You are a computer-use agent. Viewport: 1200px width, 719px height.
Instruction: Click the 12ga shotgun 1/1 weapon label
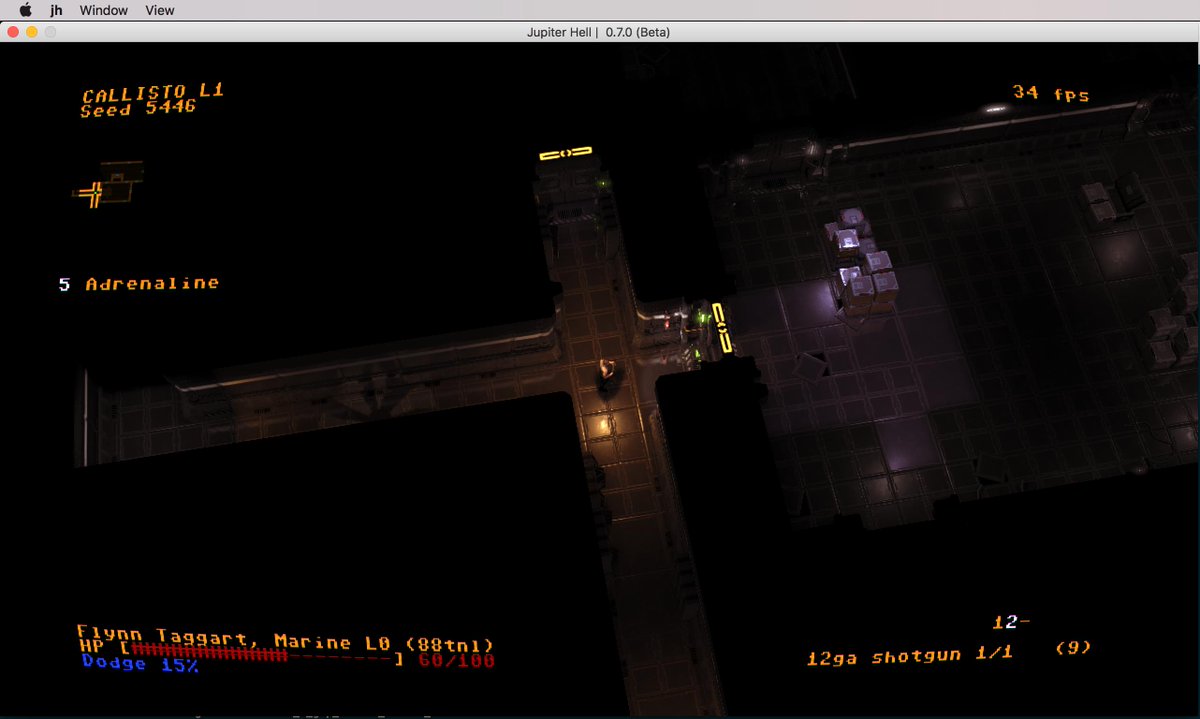[x=911, y=655]
